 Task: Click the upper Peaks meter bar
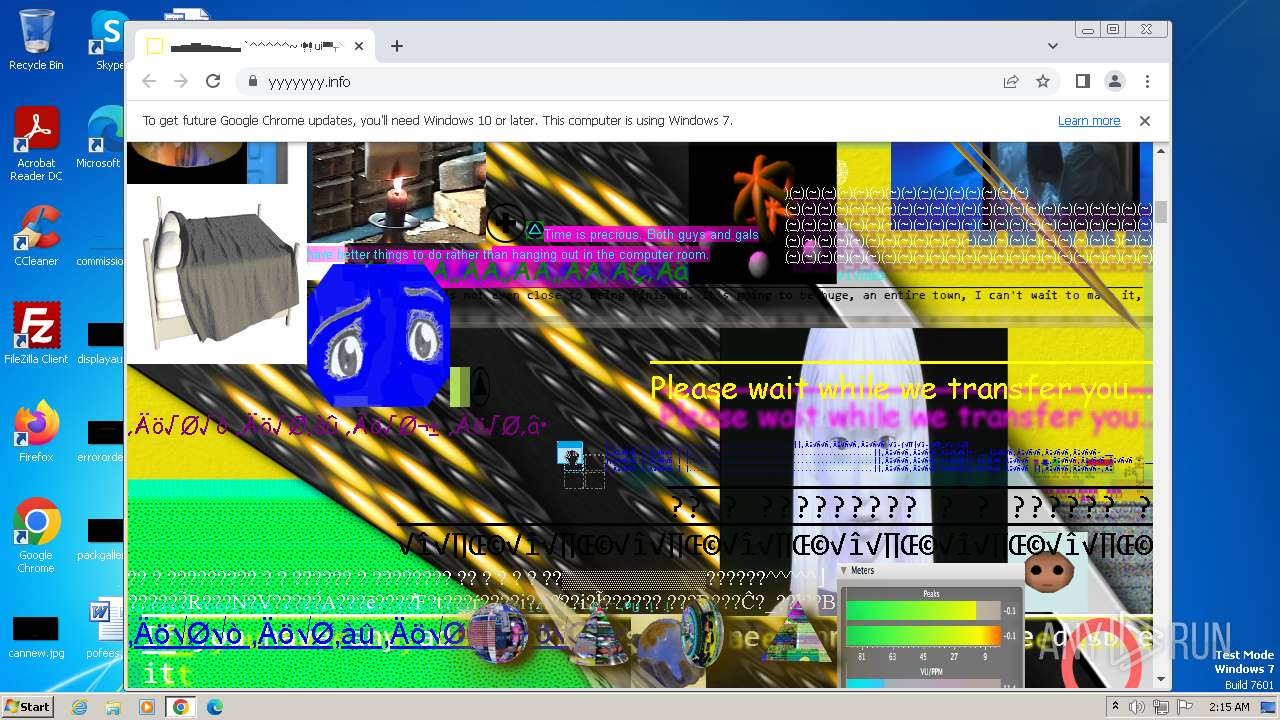coord(923,611)
